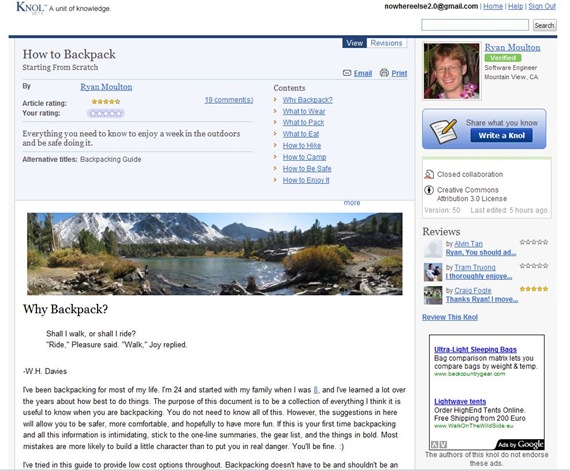Click Alvin Tan's reviewer avatar

point(433,249)
